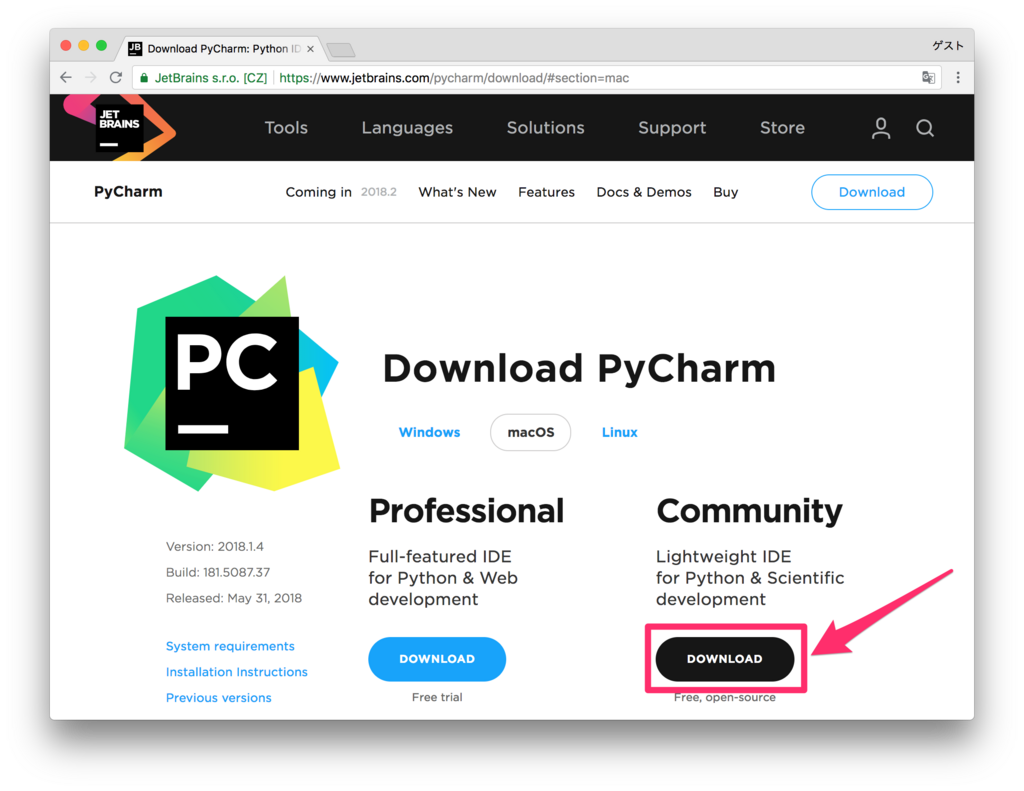Open the Solutions menu
Screen dimensions: 1024x791
(545, 127)
